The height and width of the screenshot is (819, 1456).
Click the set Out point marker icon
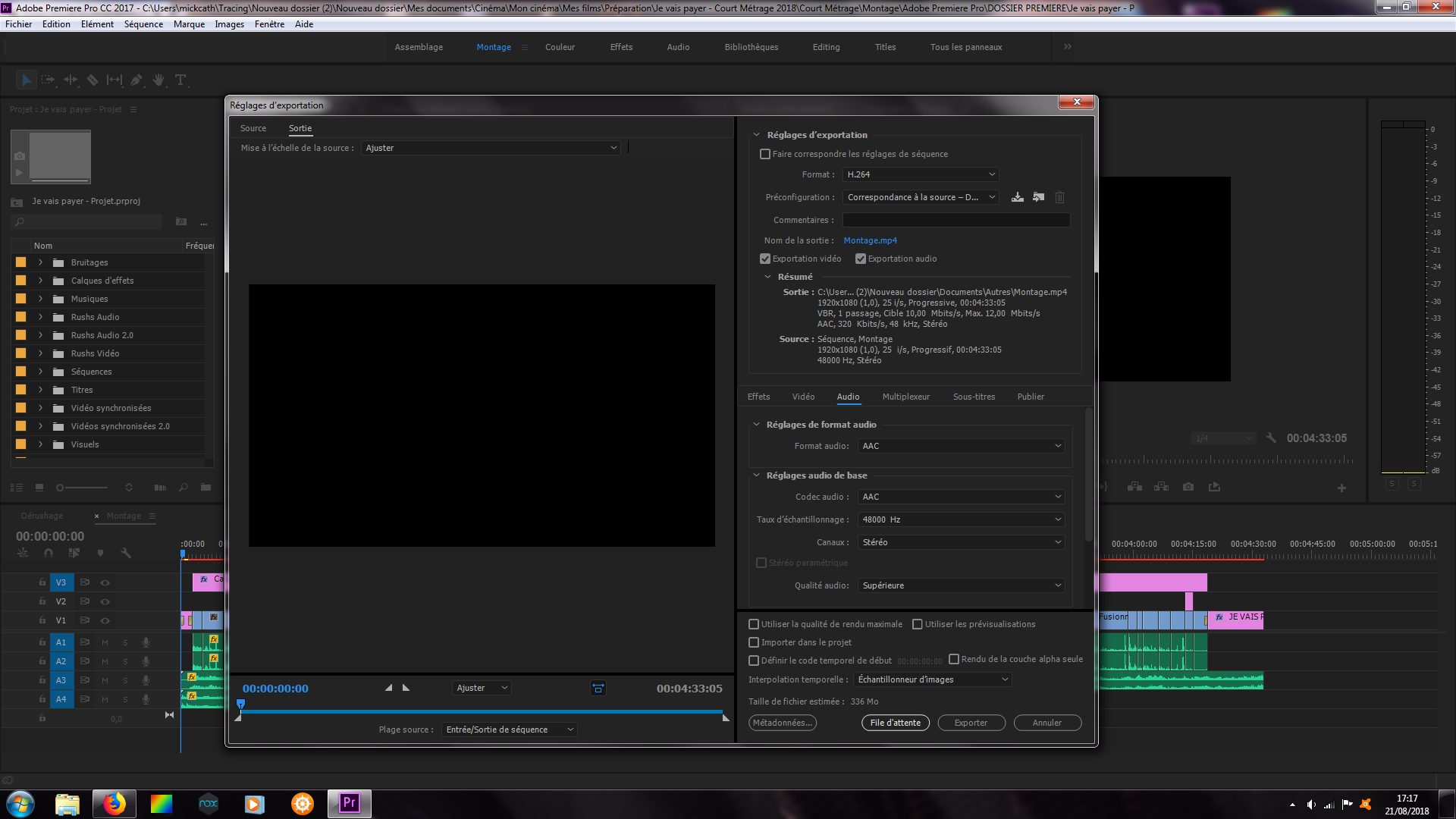click(406, 688)
